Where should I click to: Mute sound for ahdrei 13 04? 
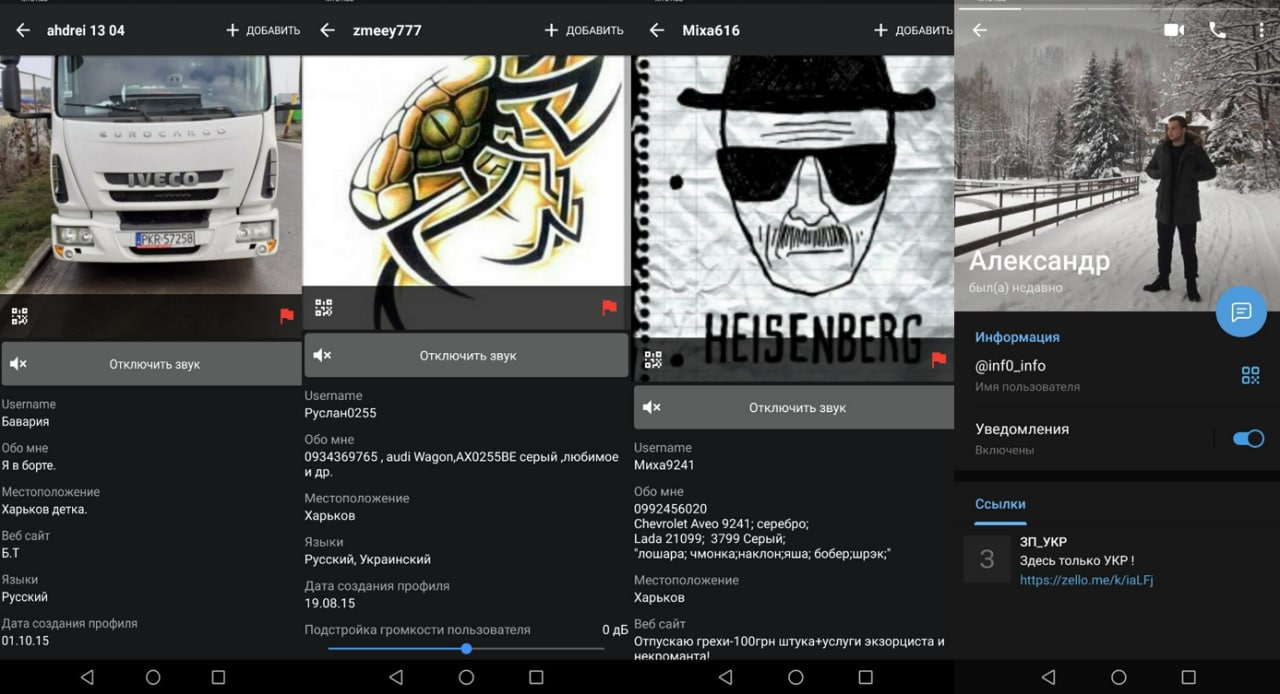pyautogui.click(x=151, y=364)
